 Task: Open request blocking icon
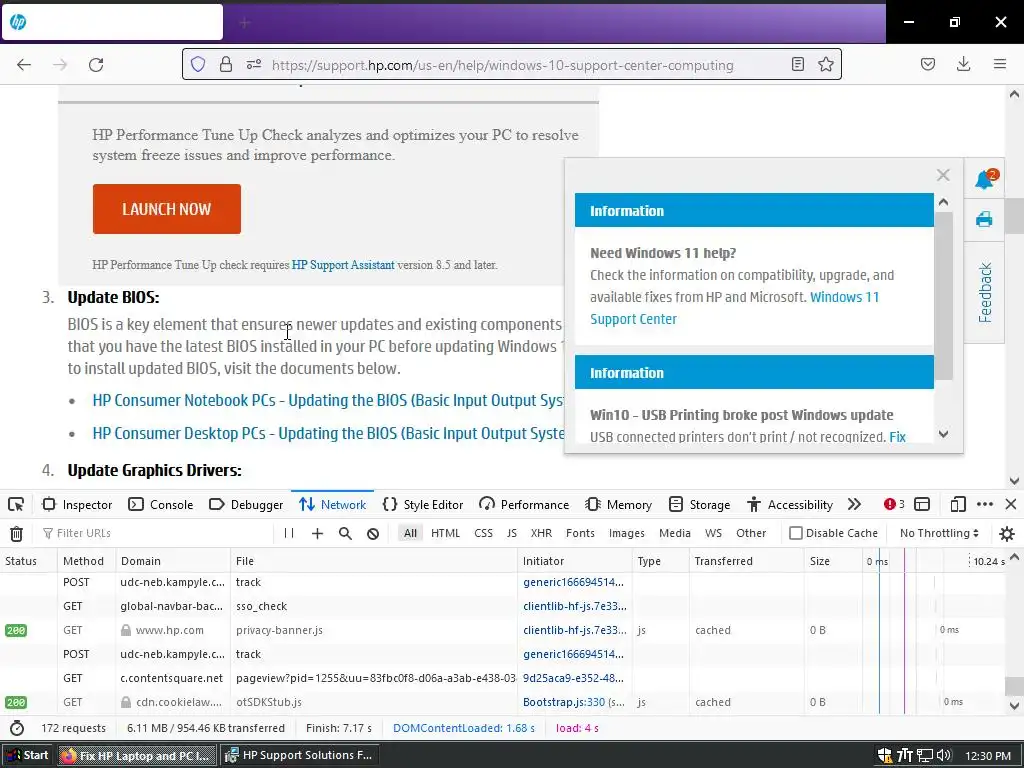[x=373, y=534]
